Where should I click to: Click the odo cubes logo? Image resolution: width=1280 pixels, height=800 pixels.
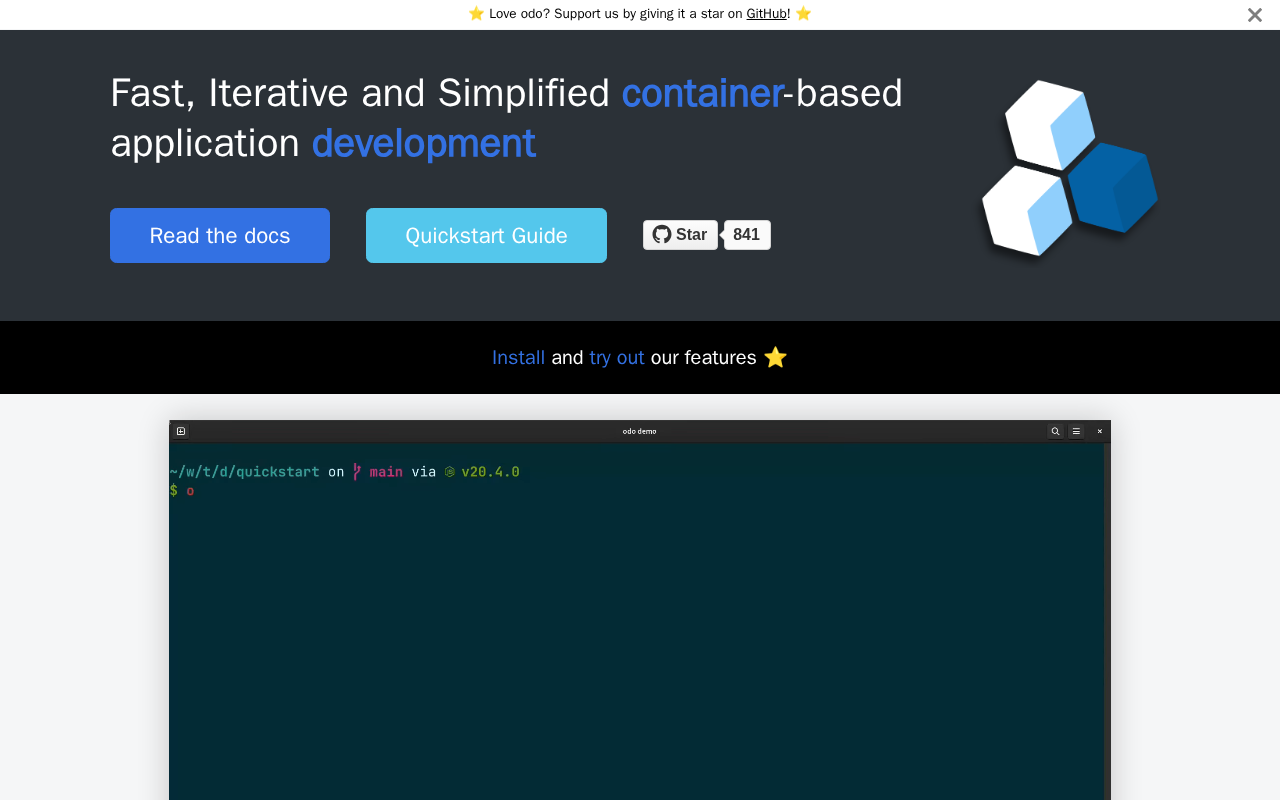click(x=1070, y=168)
